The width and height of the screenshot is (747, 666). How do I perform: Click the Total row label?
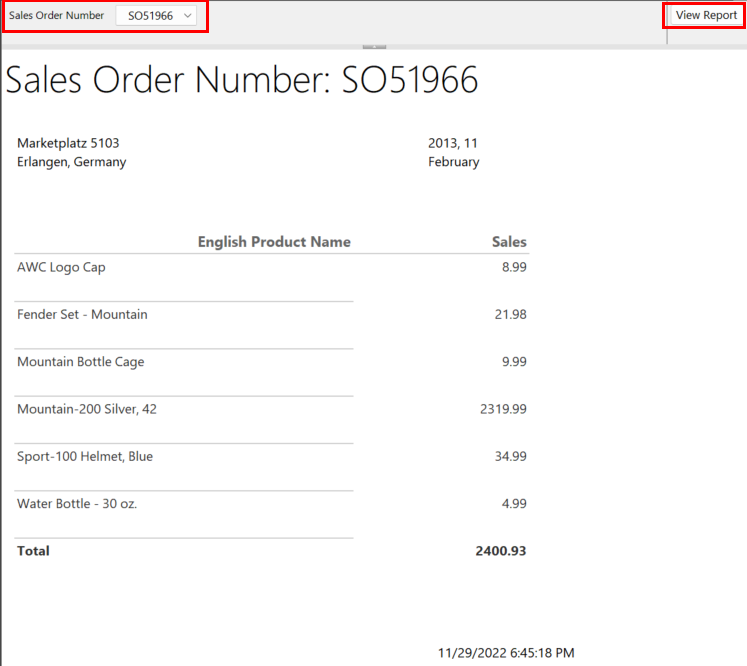coord(33,551)
